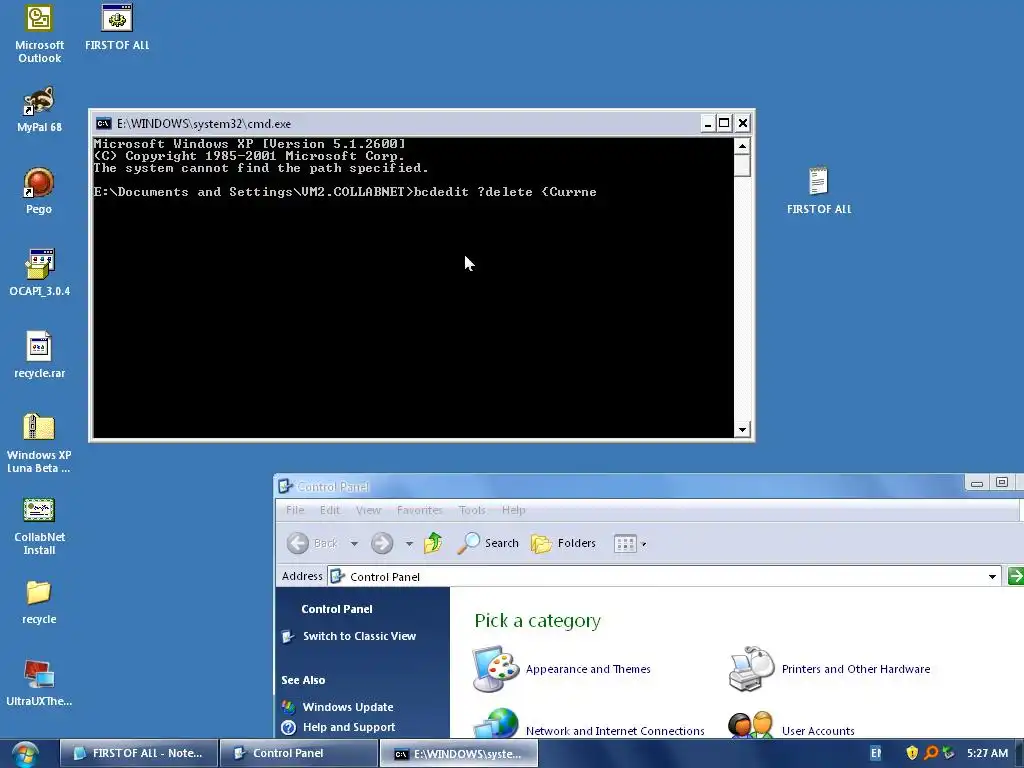Viewport: 1024px width, 768px height.
Task: Click Control Panel window title icon
Action: click(x=285, y=487)
